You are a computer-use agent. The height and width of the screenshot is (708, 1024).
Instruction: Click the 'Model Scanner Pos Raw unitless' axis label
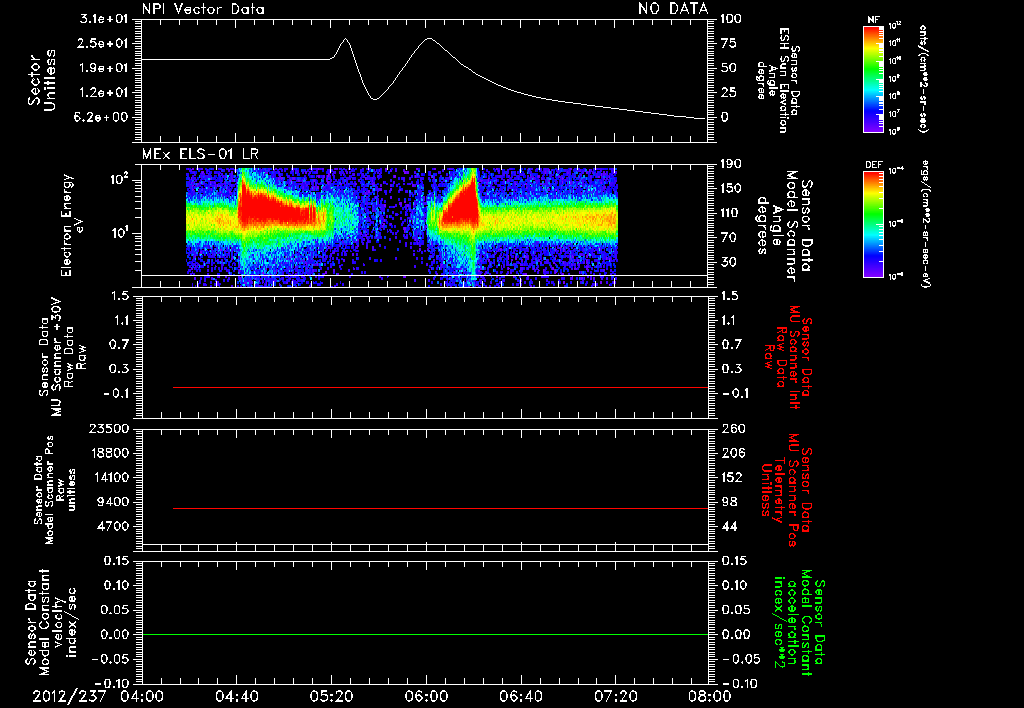point(56,490)
